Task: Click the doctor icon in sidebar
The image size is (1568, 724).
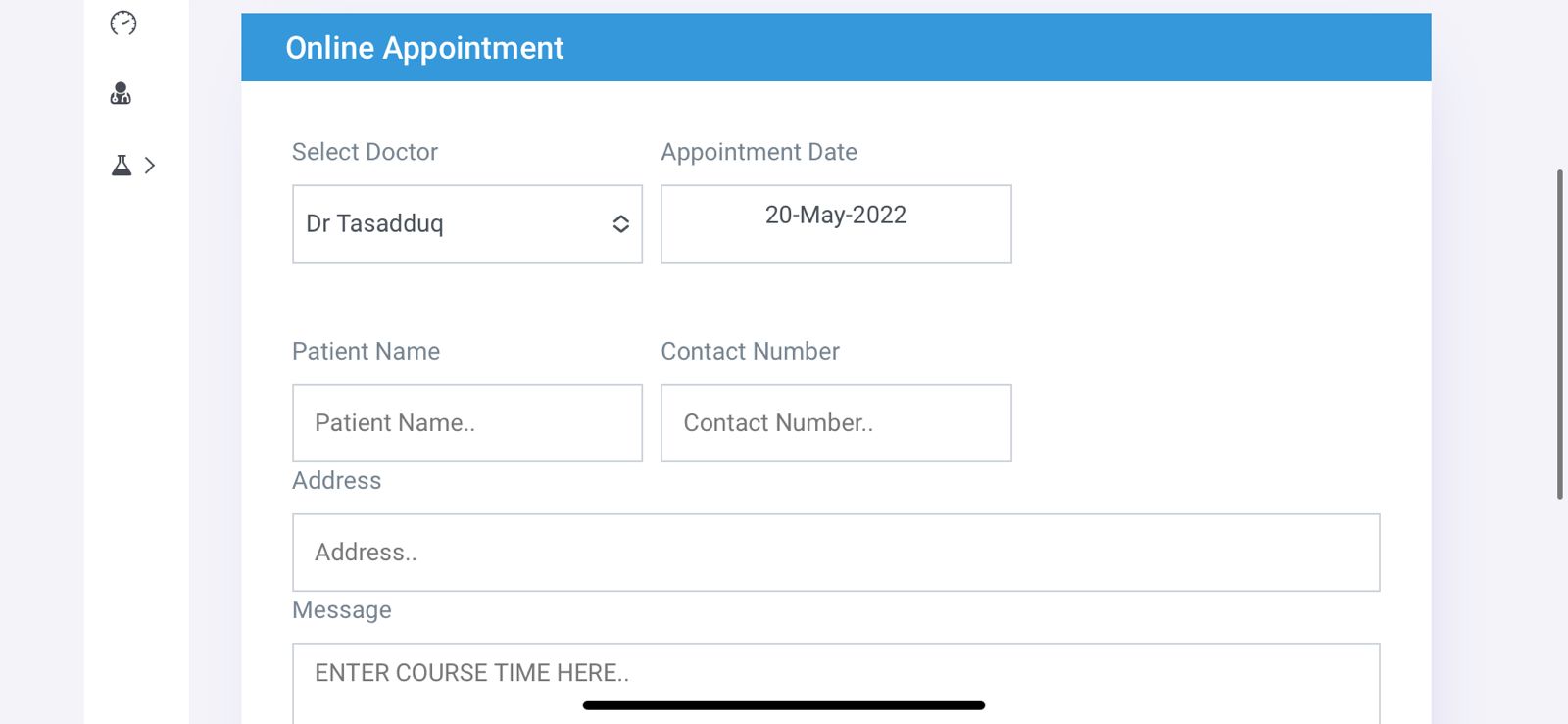Action: click(121, 94)
